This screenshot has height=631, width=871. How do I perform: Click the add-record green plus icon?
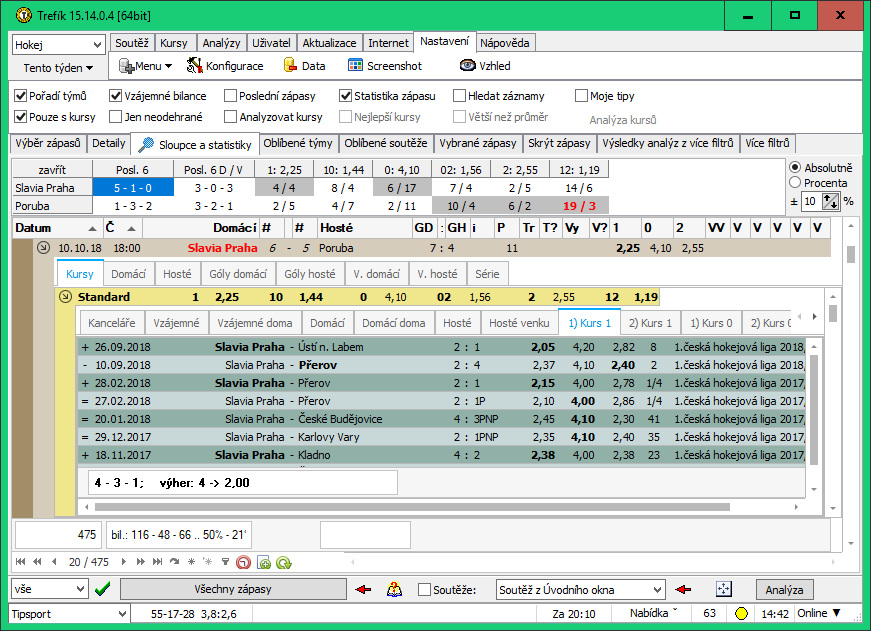pos(264,563)
